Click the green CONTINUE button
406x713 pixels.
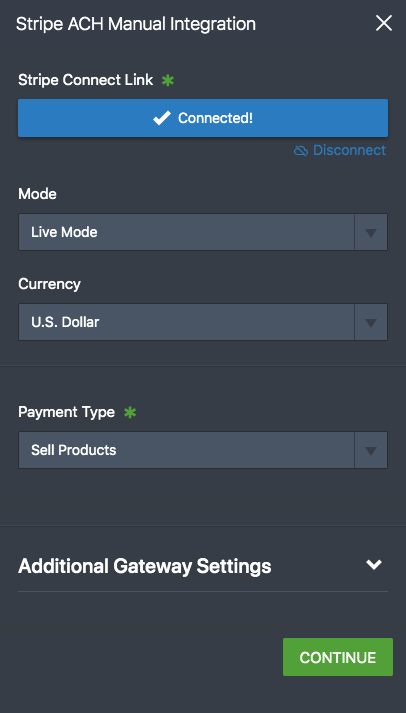tap(338, 657)
